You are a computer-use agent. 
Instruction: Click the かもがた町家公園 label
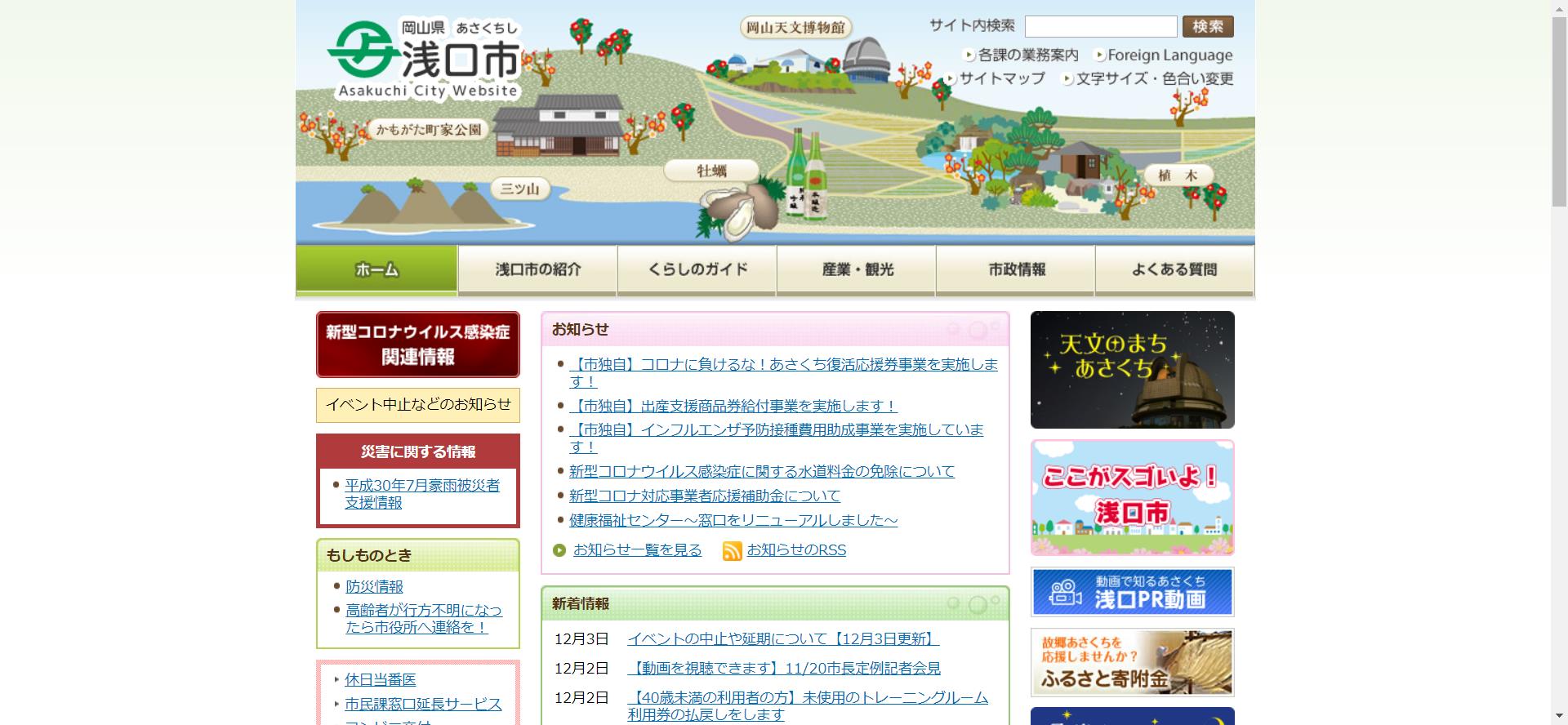428,129
